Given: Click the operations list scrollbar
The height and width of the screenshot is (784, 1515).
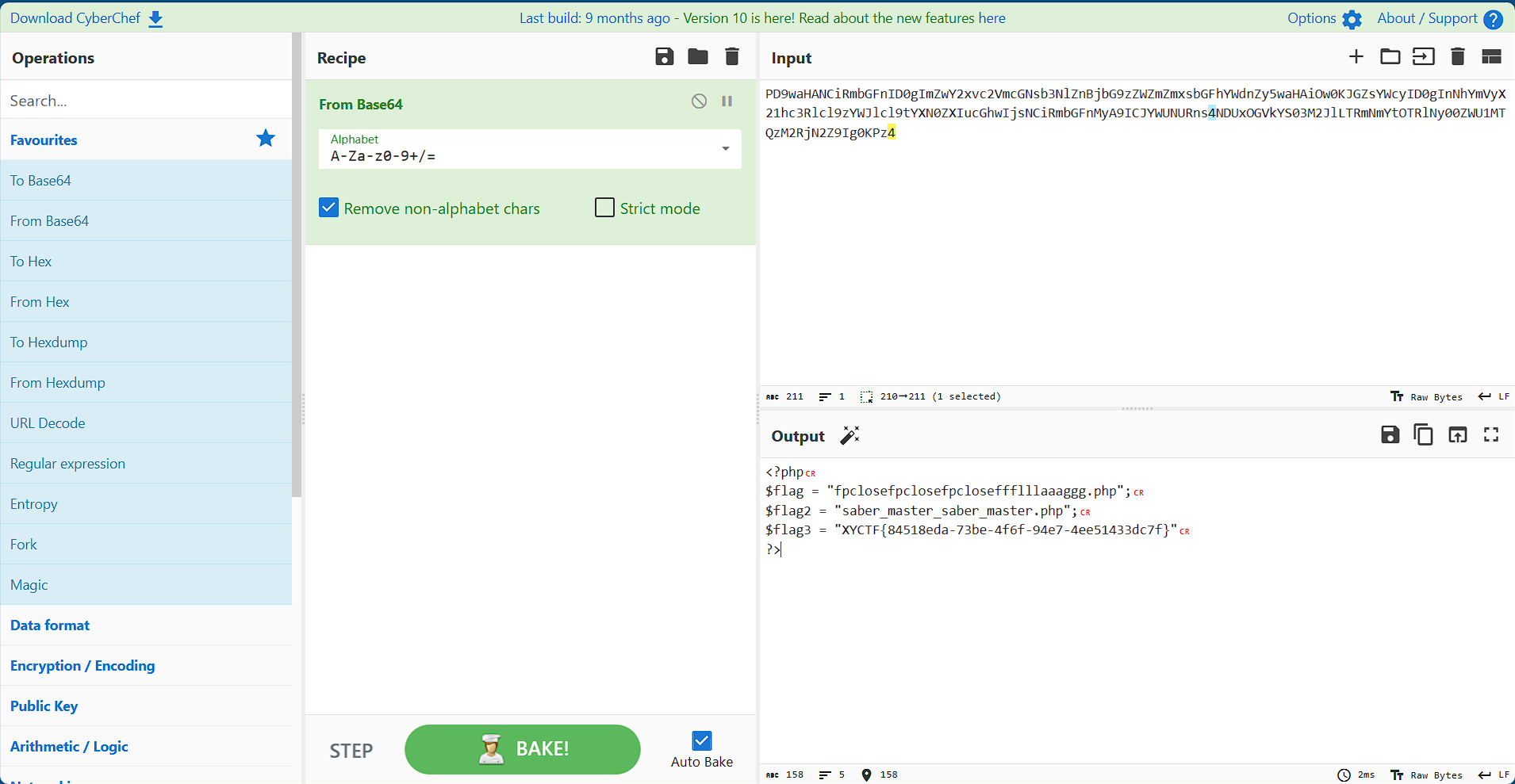Looking at the screenshot, I should coord(297,265).
